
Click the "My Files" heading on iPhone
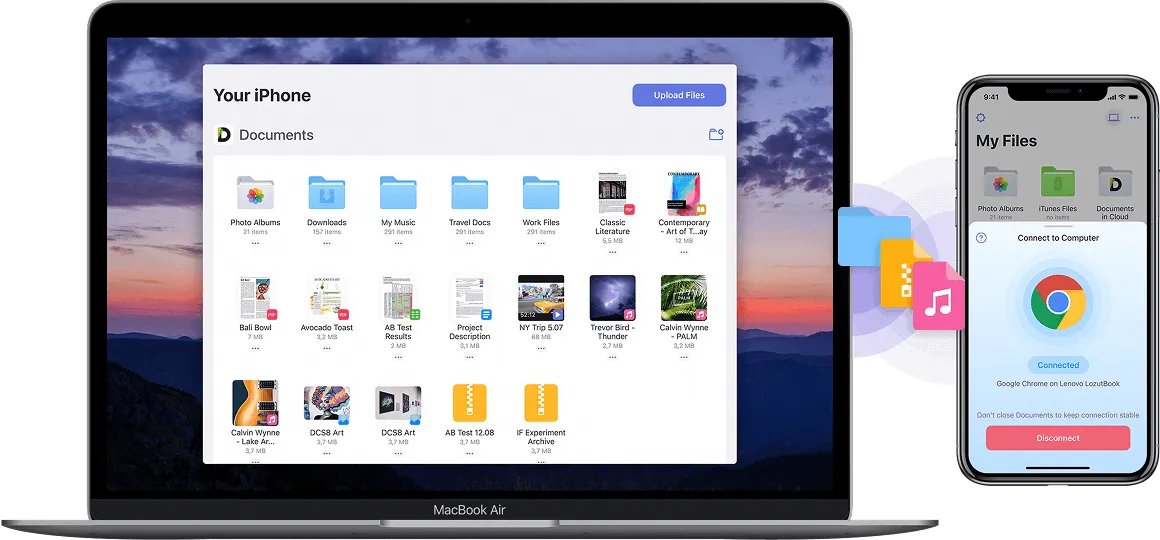[1006, 141]
